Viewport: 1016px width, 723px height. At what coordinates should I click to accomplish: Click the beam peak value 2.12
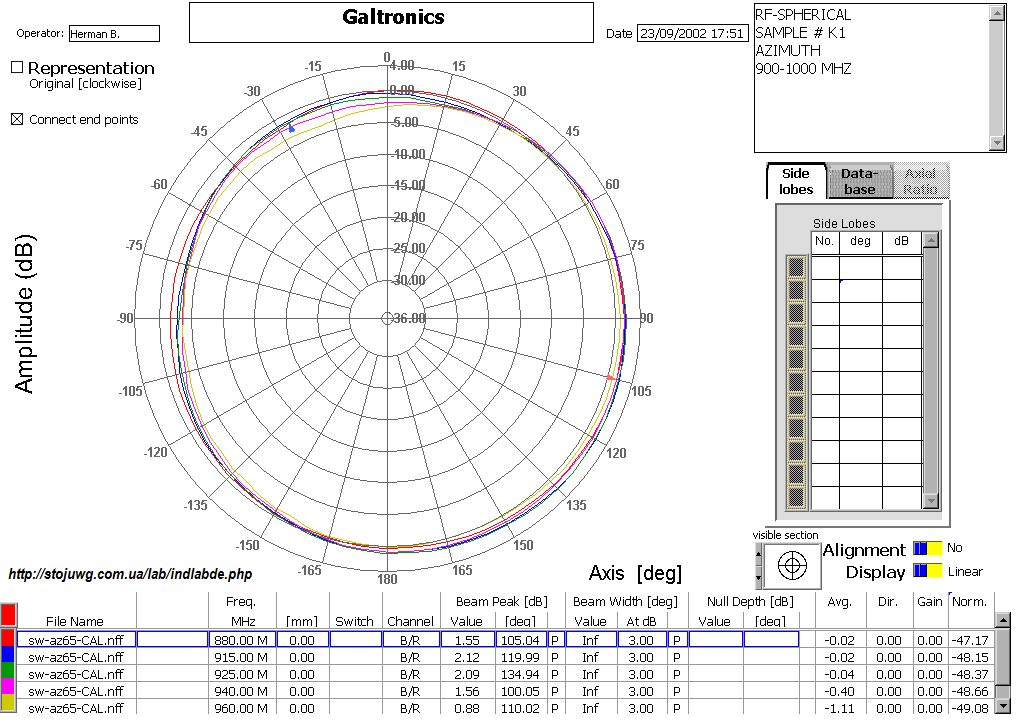[467, 657]
